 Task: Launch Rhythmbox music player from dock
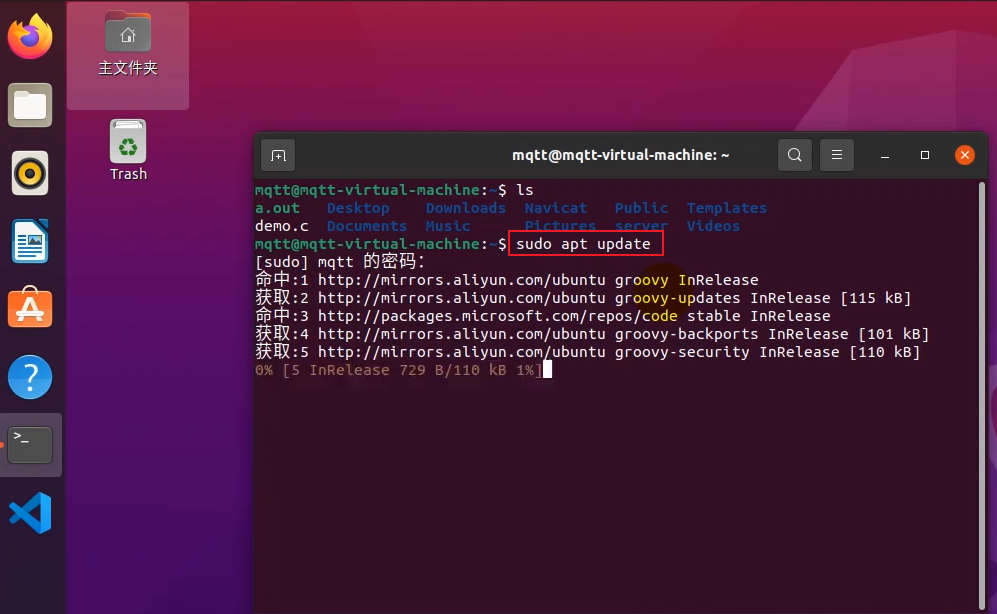(30, 173)
